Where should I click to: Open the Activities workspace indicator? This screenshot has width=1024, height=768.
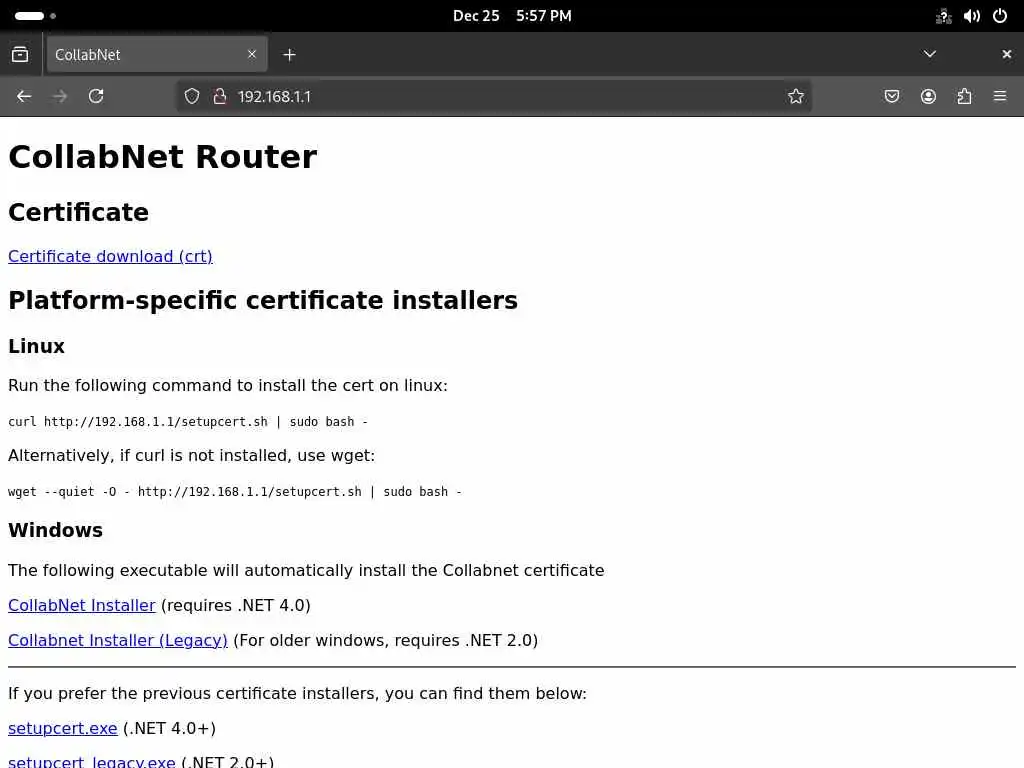(x=35, y=16)
